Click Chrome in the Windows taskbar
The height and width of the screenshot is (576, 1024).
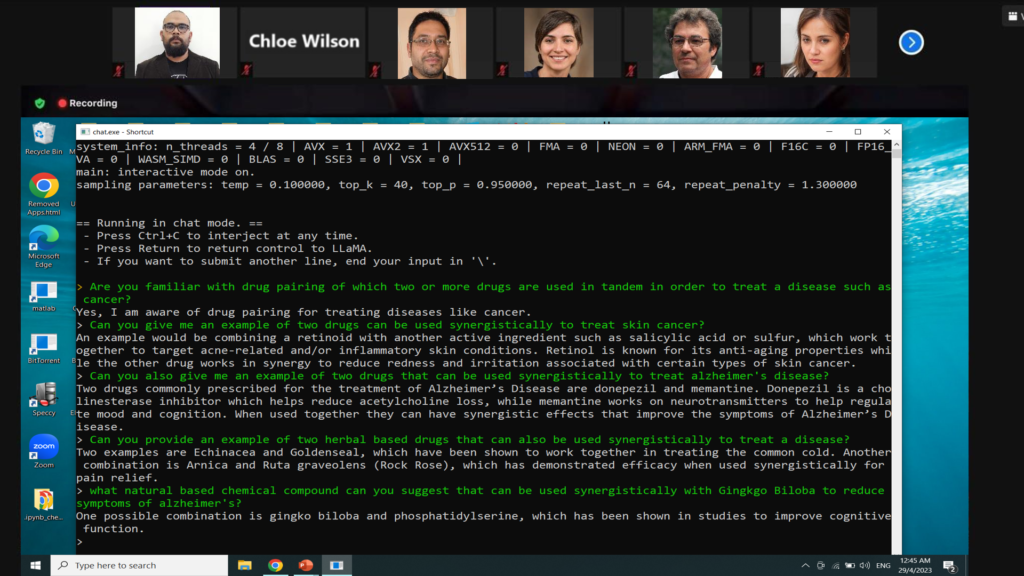pyautogui.click(x=275, y=565)
